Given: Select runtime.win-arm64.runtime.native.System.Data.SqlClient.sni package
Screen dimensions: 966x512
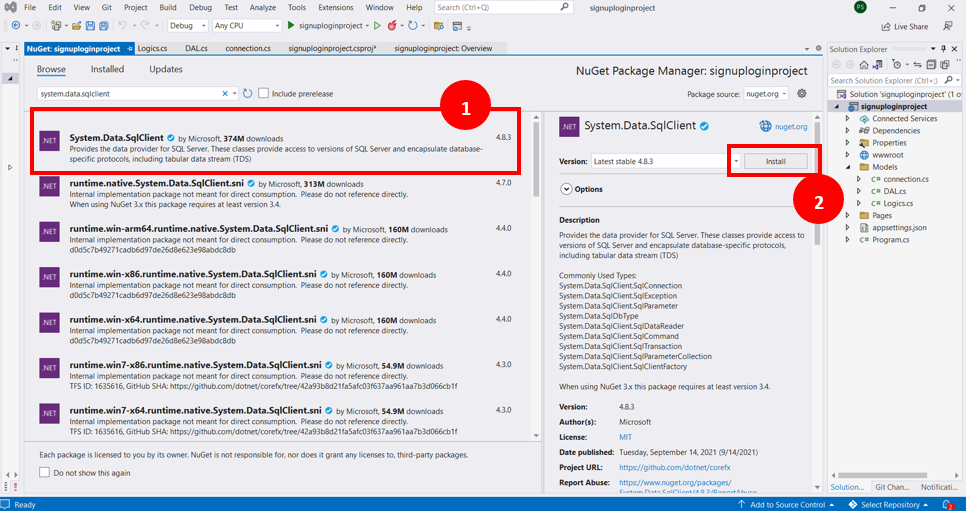Looking at the screenshot, I should [x=276, y=239].
